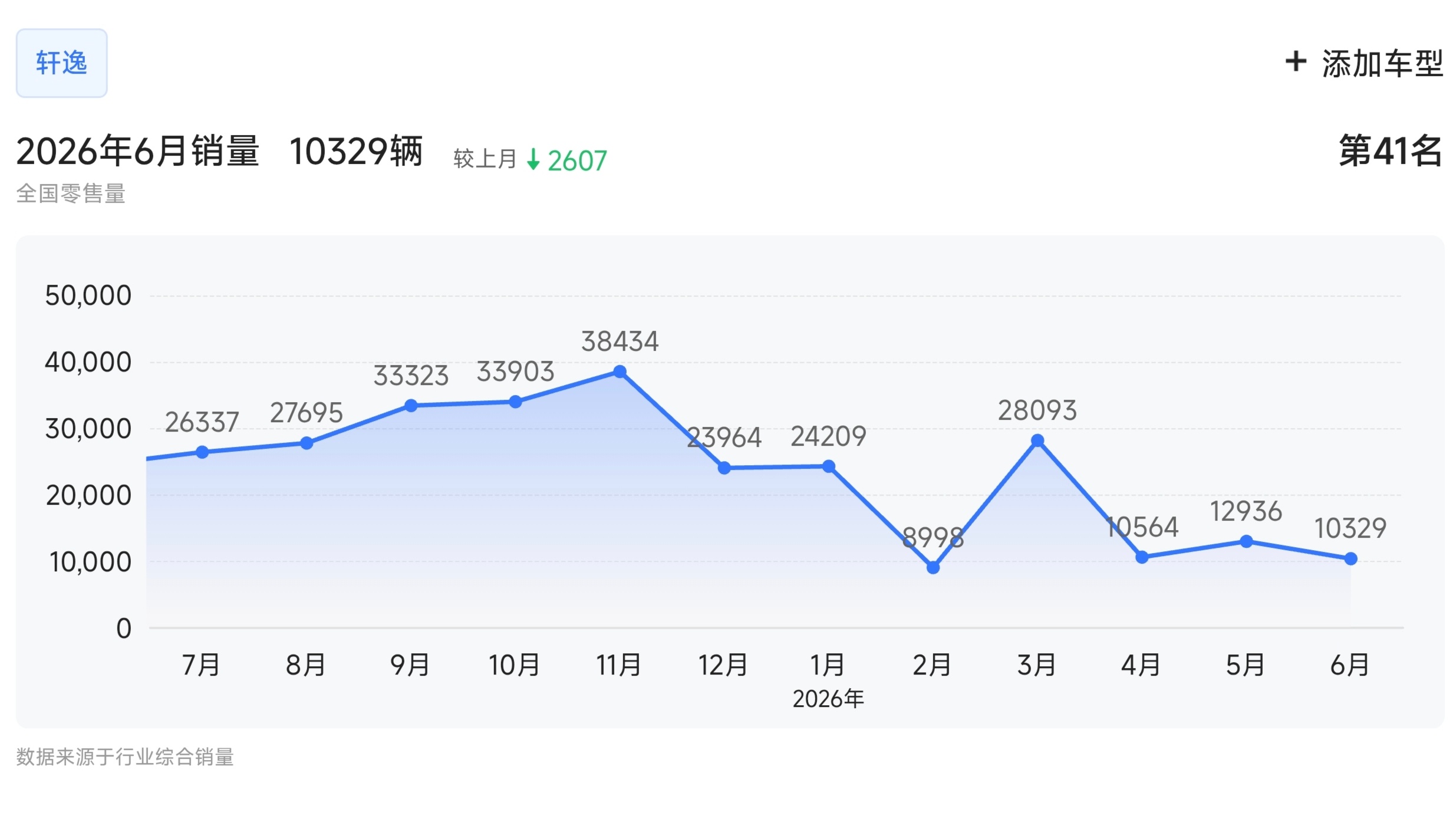Viewport: 1456px width, 819px height.
Task: Click the plus icon beside 添加车型
Action: 1296,62
